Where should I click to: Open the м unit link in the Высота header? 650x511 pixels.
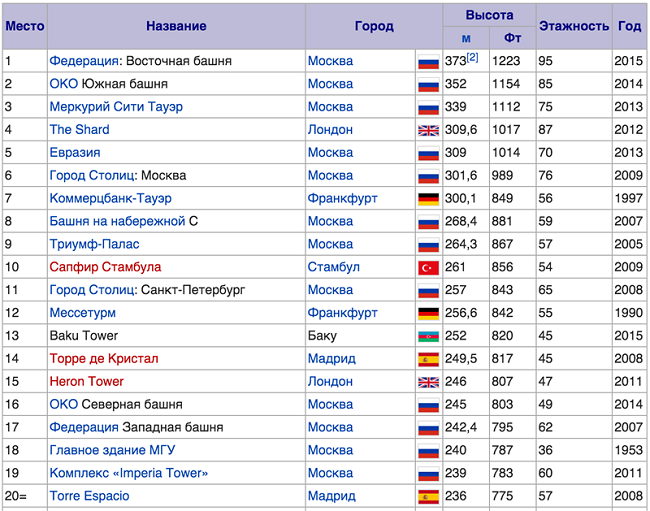click(x=466, y=39)
